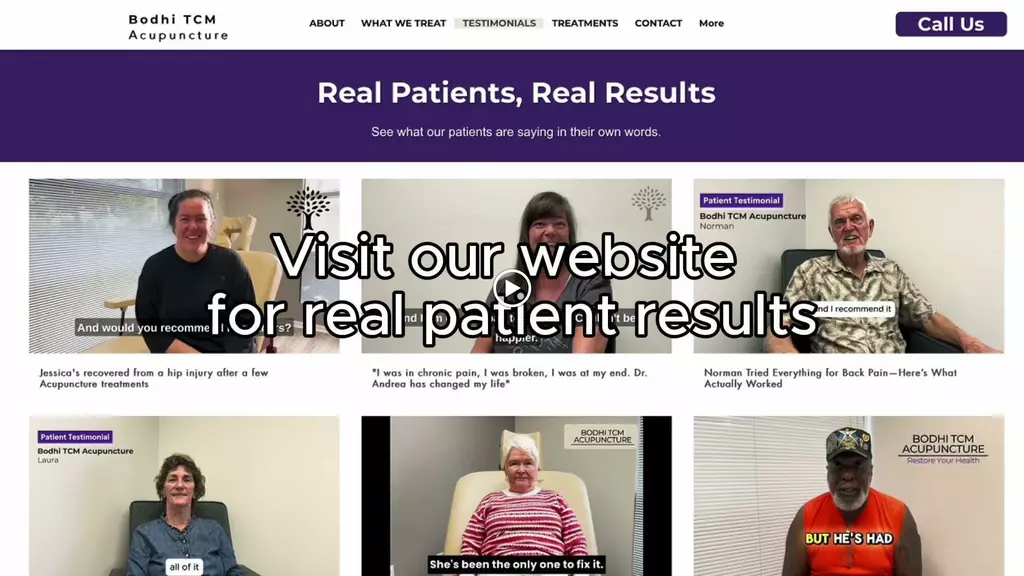The height and width of the screenshot is (576, 1024).
Task: Open the TREATMENTS page
Action: point(584,24)
